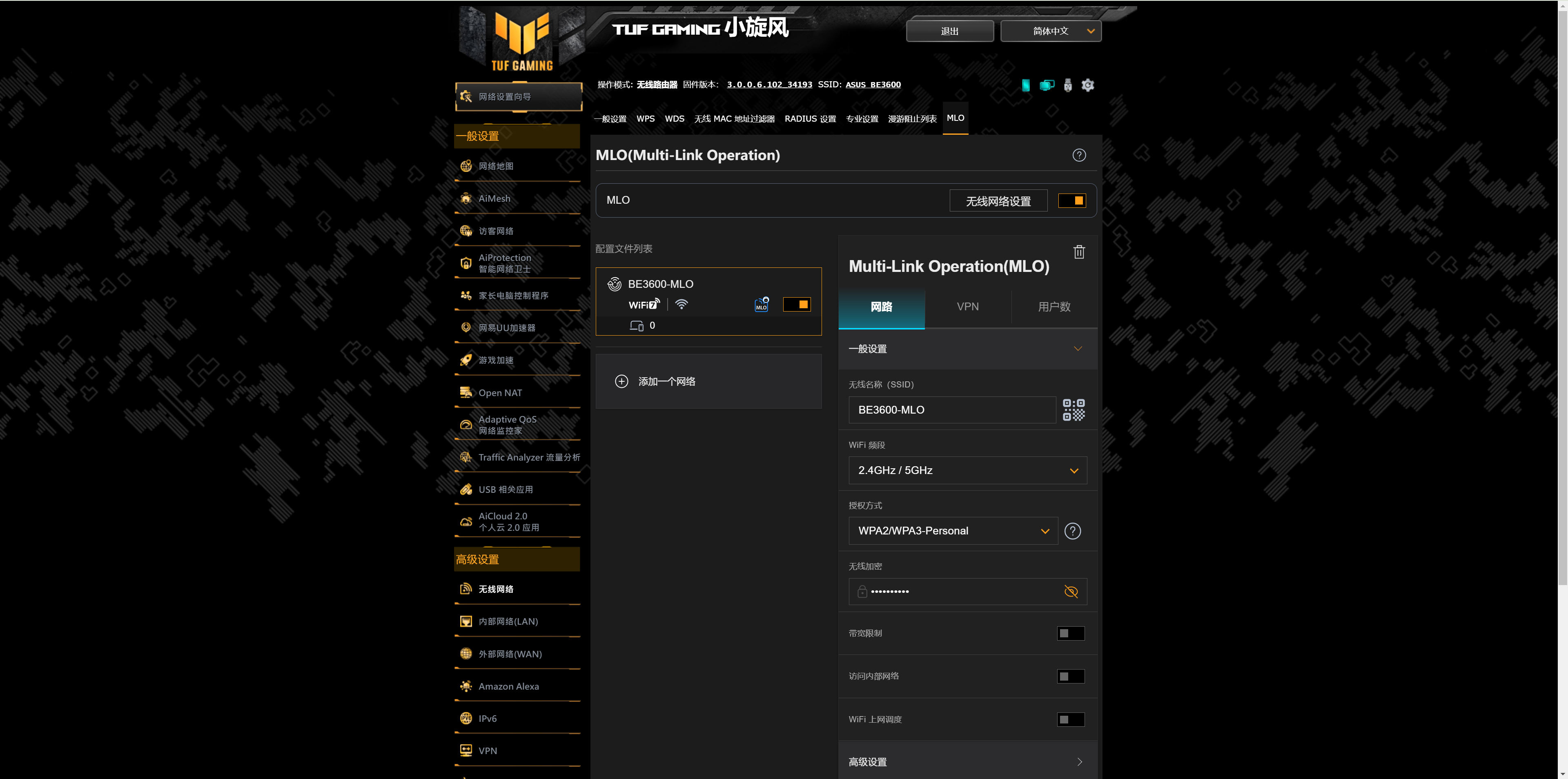Toggle the BE3600-MLO profile switch

796,304
